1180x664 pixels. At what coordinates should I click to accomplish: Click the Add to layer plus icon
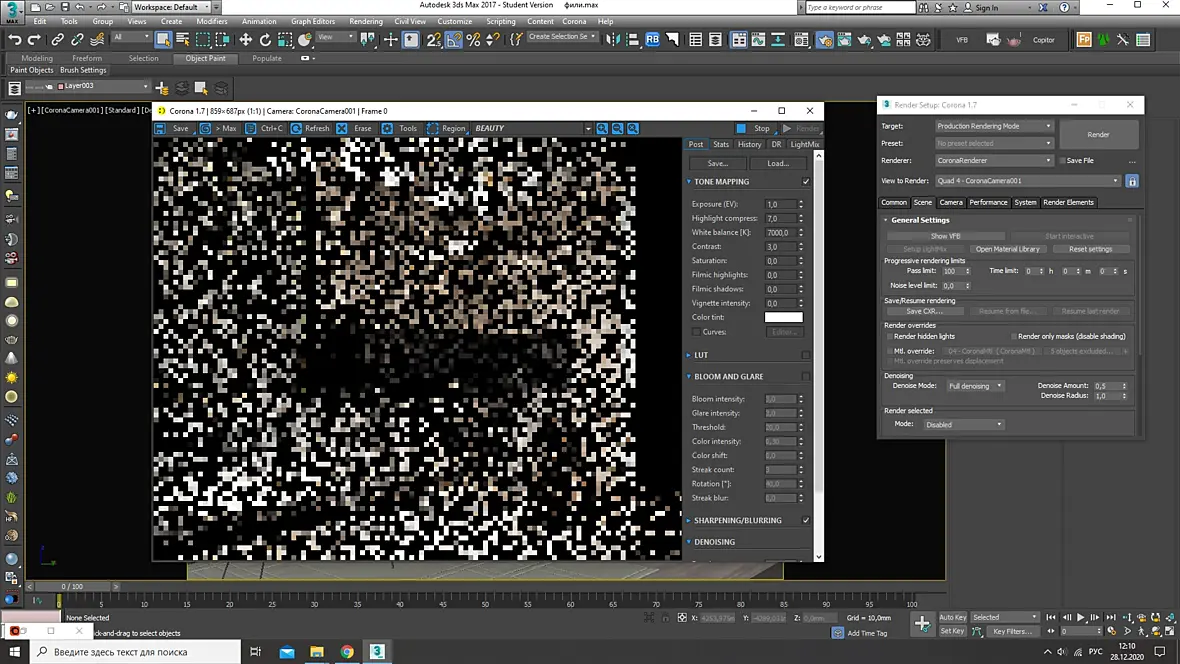tap(162, 88)
